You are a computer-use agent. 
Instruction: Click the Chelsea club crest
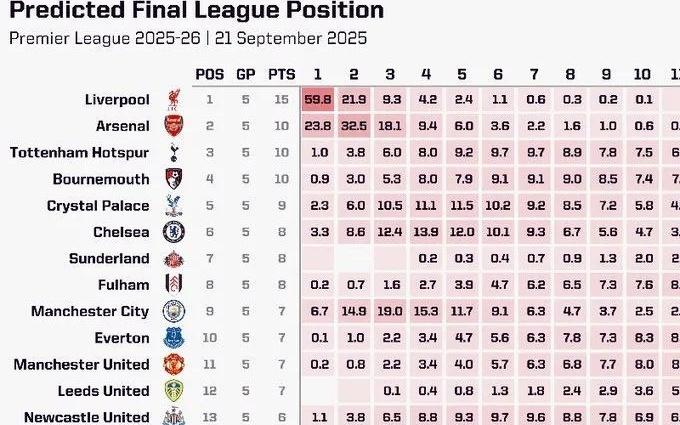174,232
